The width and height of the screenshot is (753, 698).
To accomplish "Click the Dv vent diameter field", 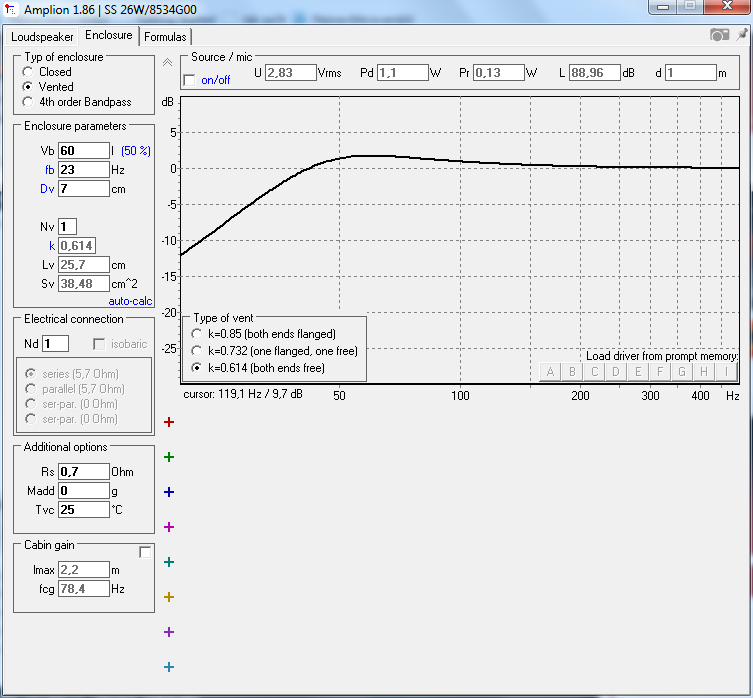I will [84, 189].
